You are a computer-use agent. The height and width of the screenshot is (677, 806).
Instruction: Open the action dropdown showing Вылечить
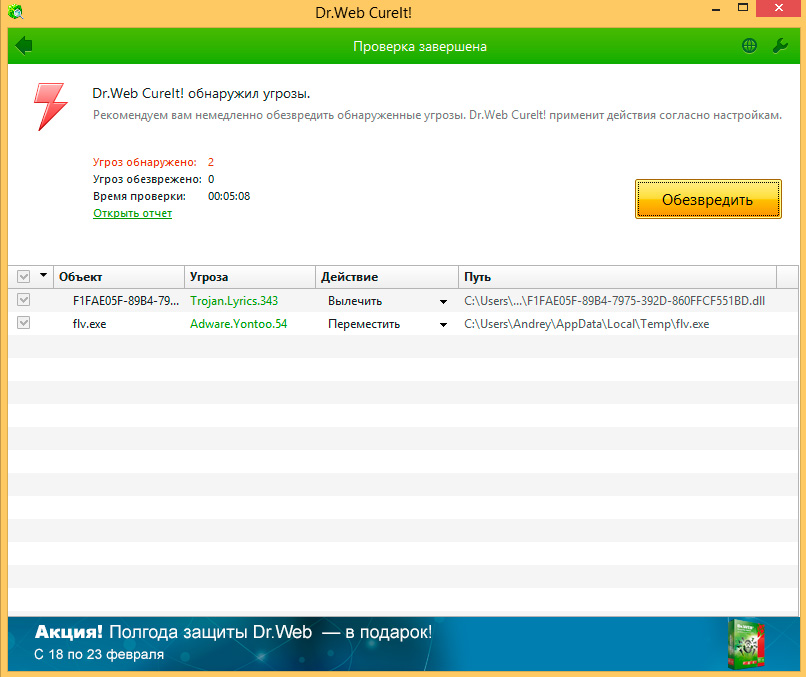coord(442,301)
